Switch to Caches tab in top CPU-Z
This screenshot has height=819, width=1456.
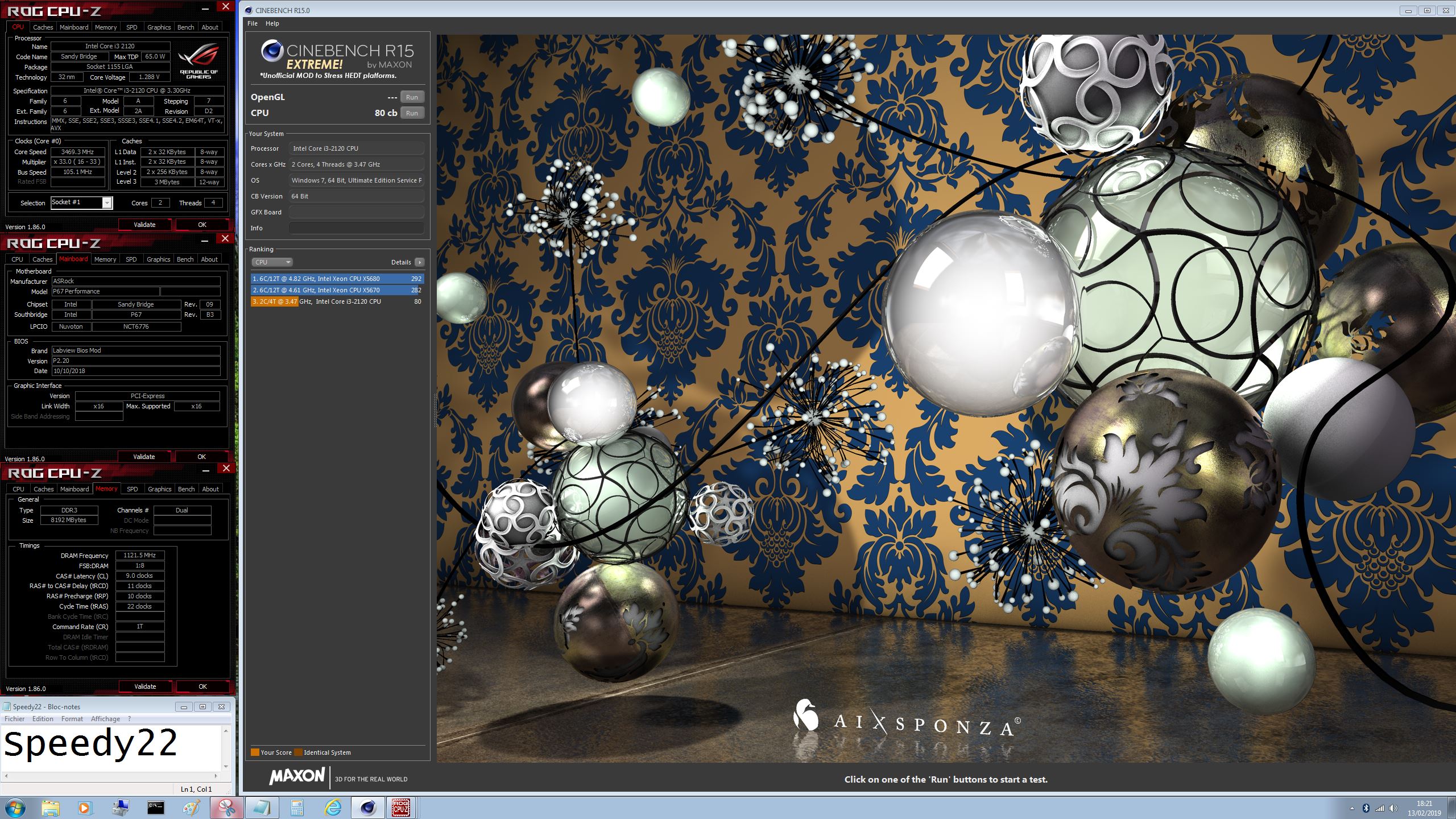(x=43, y=27)
